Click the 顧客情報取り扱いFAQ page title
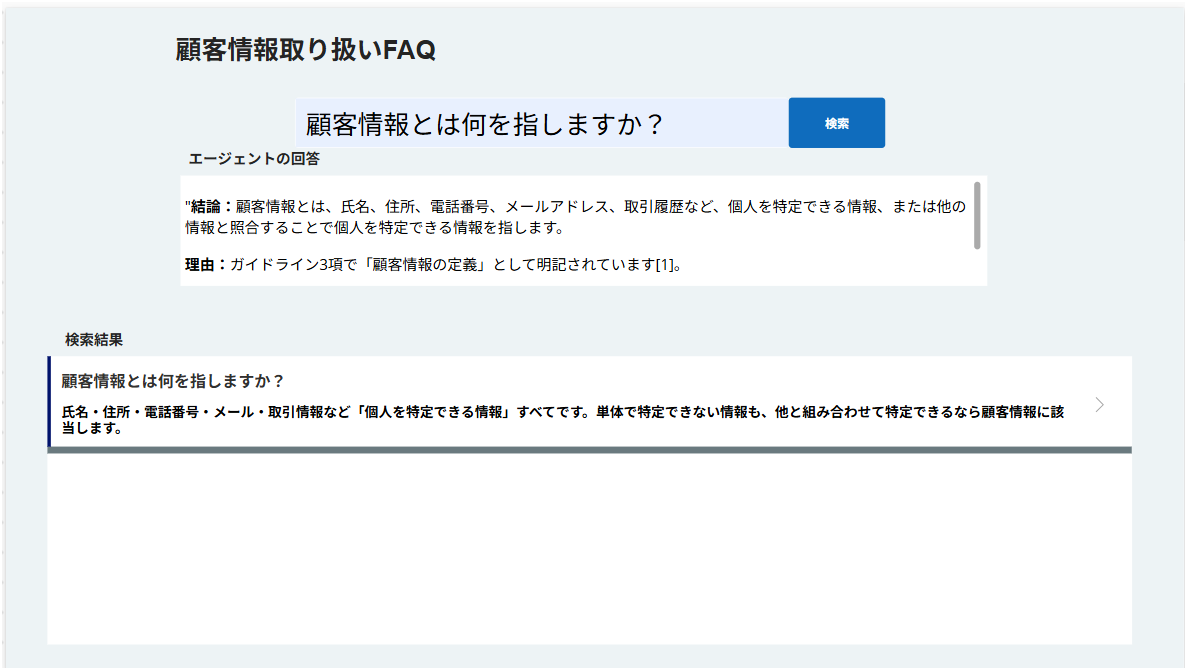 point(306,50)
